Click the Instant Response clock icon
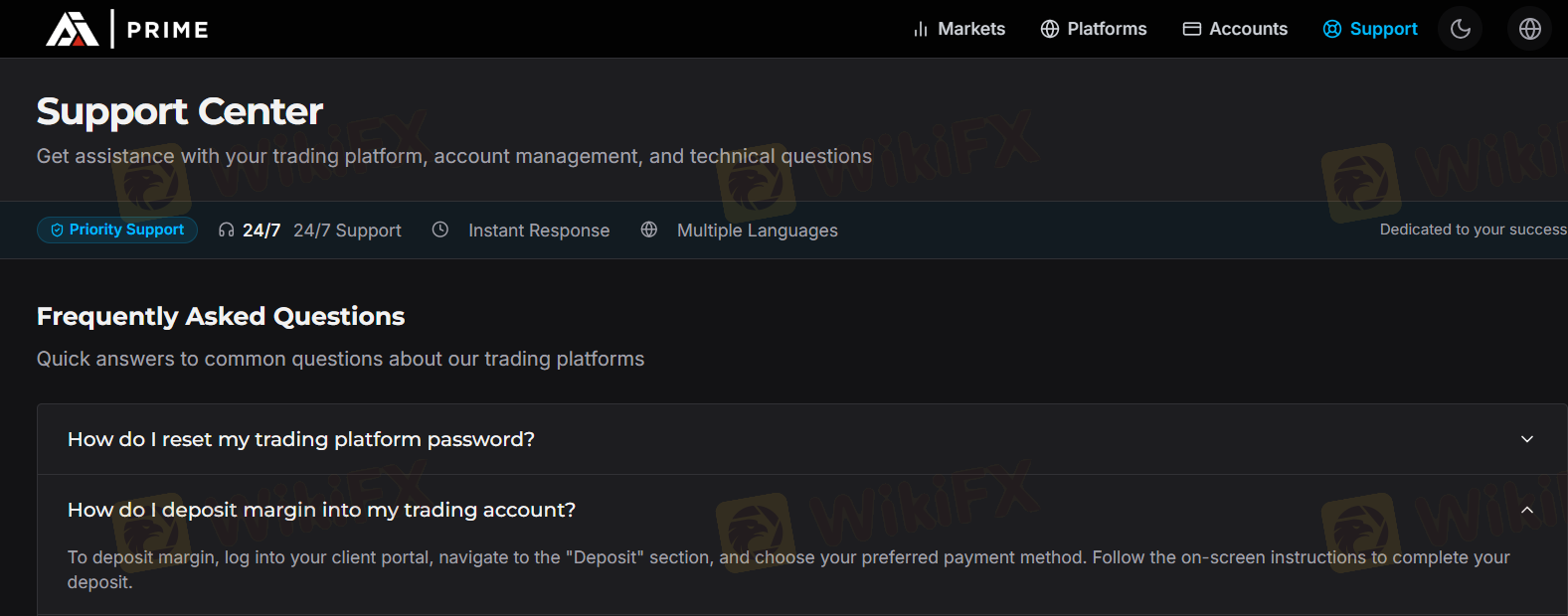 click(440, 230)
